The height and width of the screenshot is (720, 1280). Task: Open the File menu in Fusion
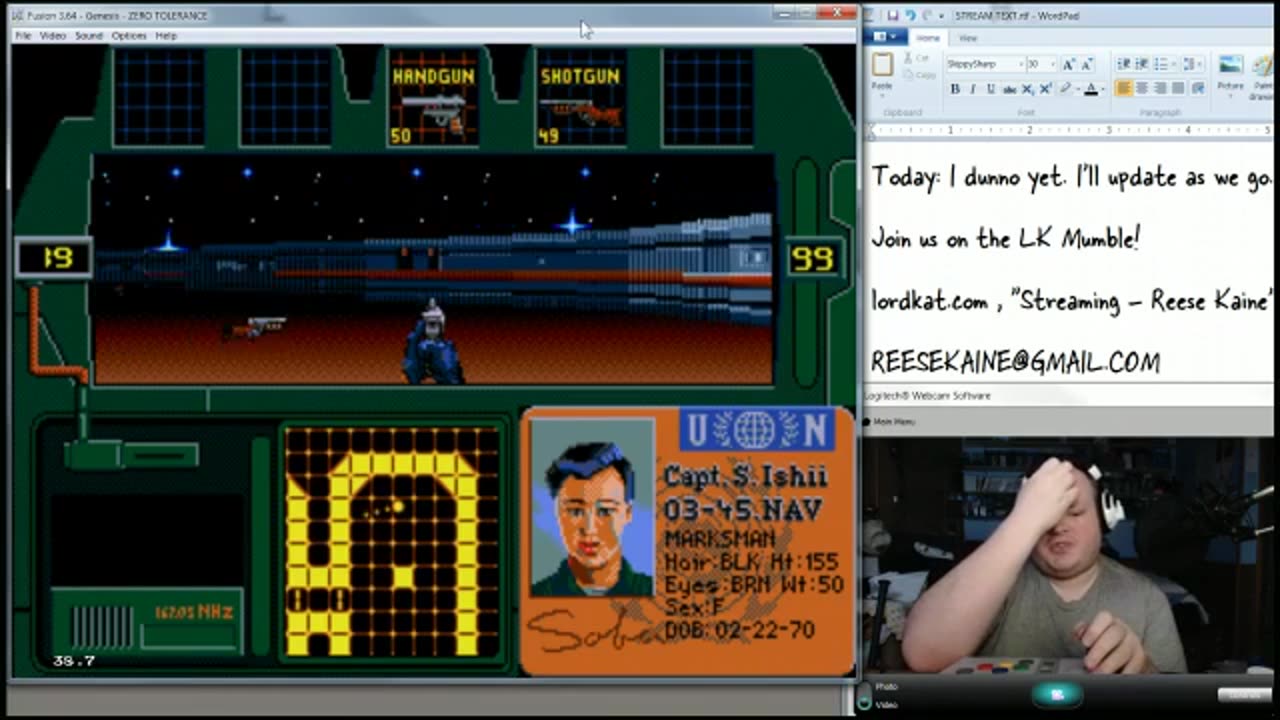22,35
